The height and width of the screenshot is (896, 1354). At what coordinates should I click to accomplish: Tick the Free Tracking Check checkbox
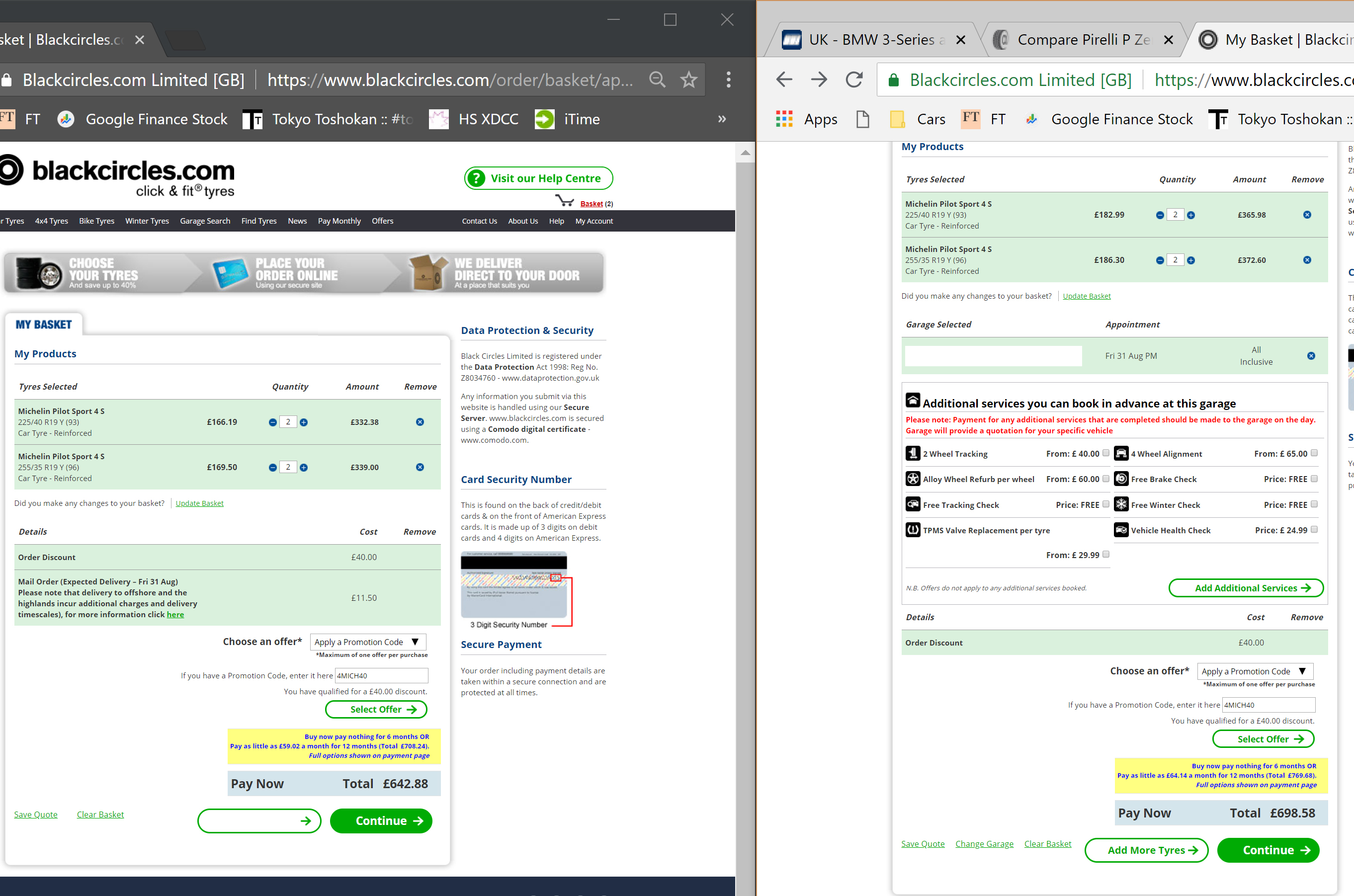(x=1106, y=504)
